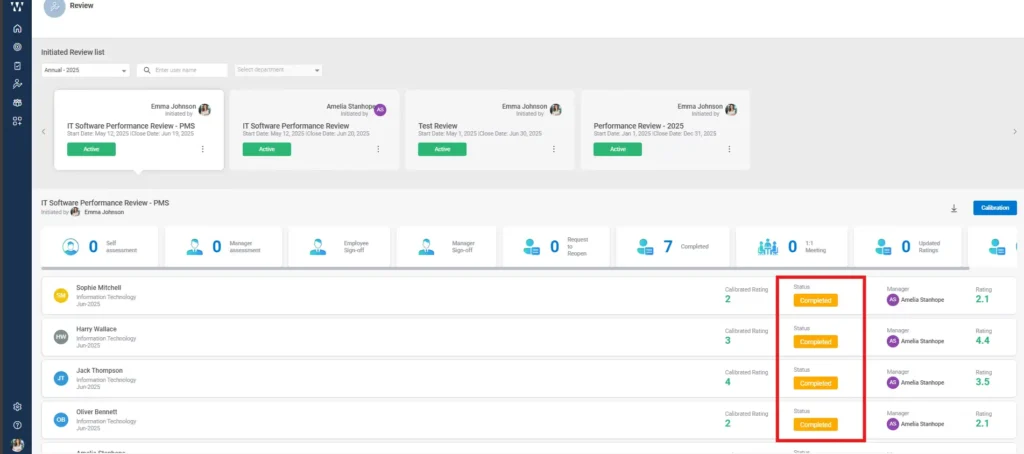Click Completed status badge for Jack Thompson

point(816,383)
